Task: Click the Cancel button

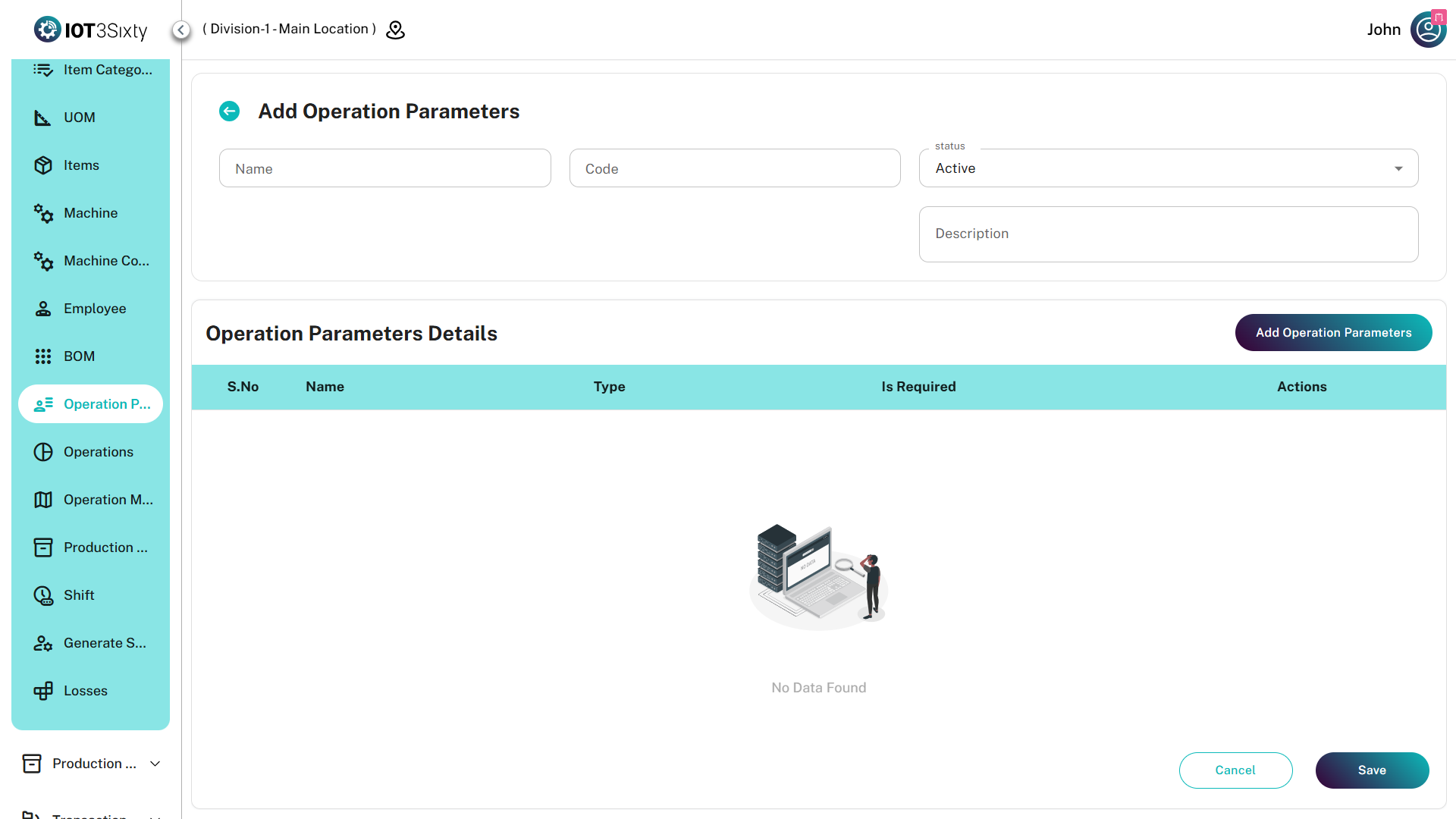Action: [1235, 770]
